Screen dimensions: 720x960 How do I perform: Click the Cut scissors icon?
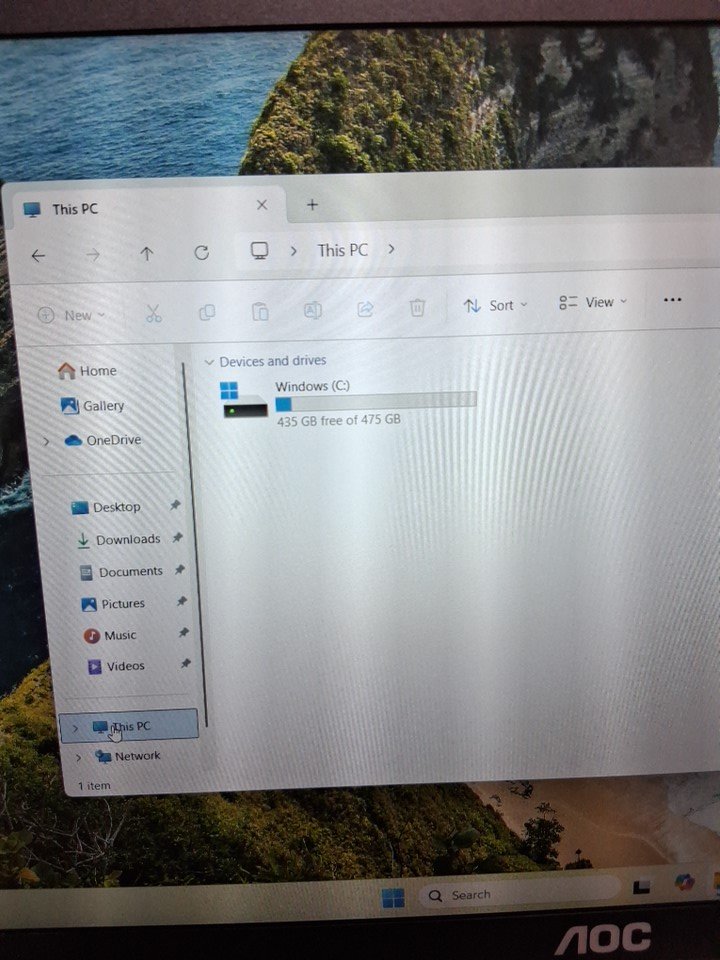(153, 313)
